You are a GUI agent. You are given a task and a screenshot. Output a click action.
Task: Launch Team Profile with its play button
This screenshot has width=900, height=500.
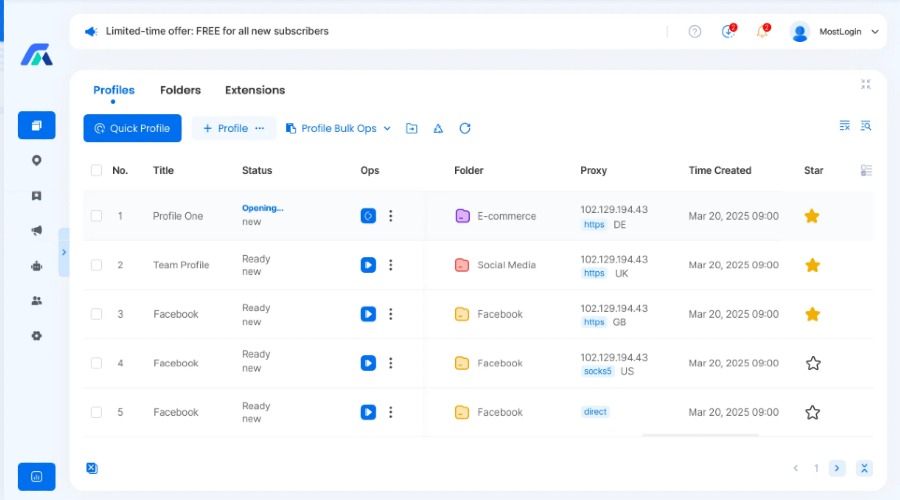coord(368,265)
